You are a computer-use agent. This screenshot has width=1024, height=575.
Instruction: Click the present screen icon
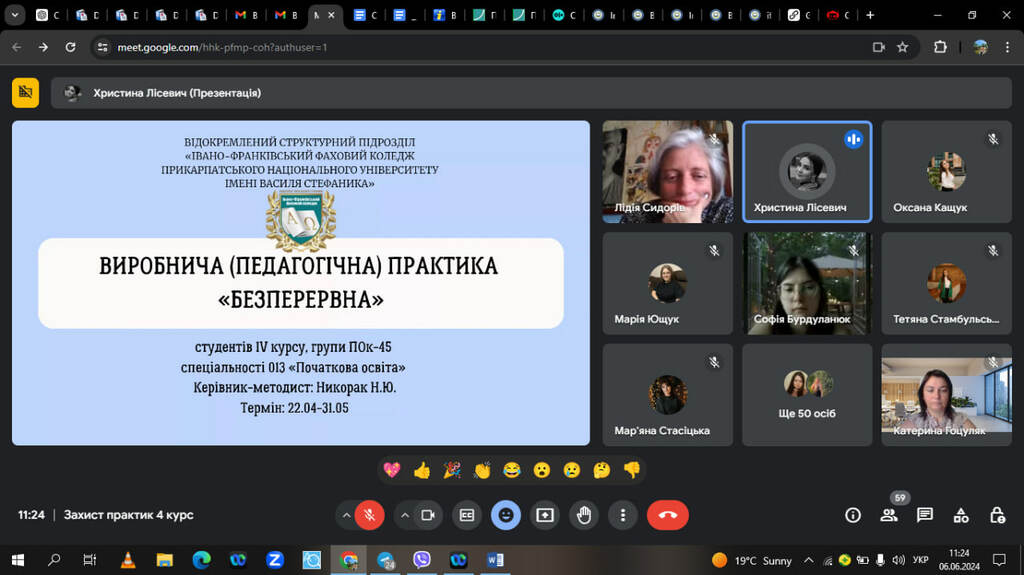tap(545, 515)
